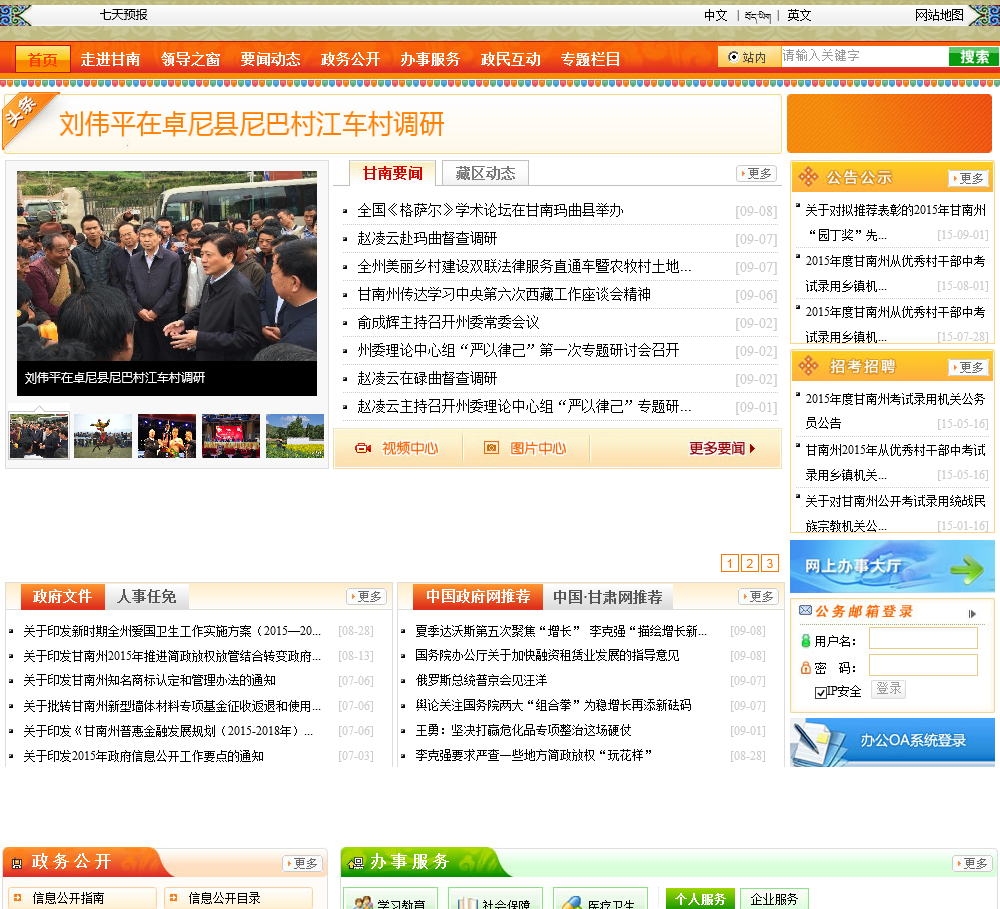Go to pagination page 1

(x=730, y=563)
